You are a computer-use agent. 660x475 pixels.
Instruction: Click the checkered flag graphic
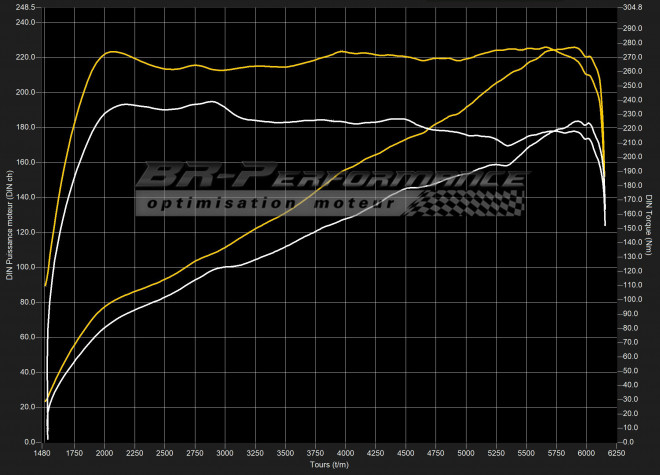pyautogui.click(x=465, y=203)
